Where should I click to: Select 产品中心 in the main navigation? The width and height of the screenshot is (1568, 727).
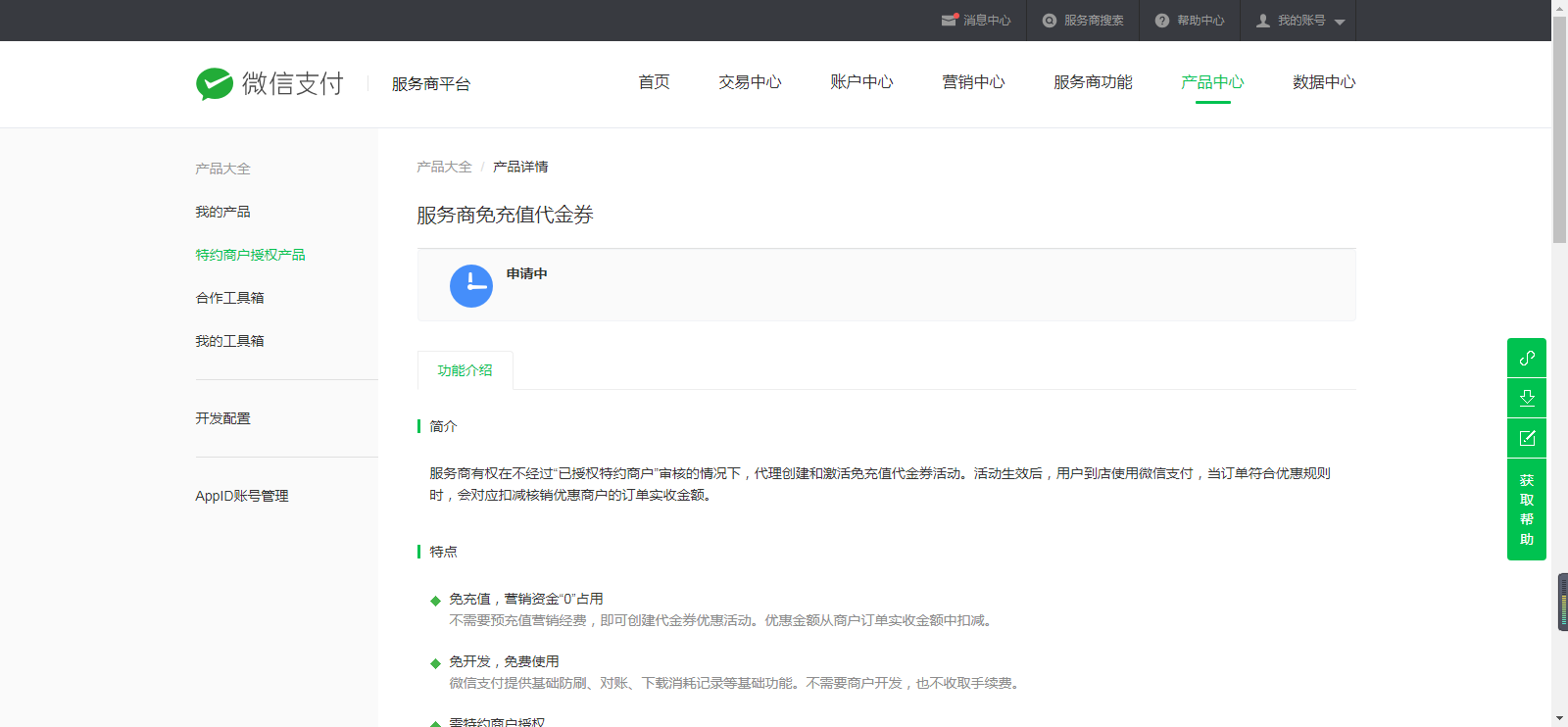pos(1212,82)
